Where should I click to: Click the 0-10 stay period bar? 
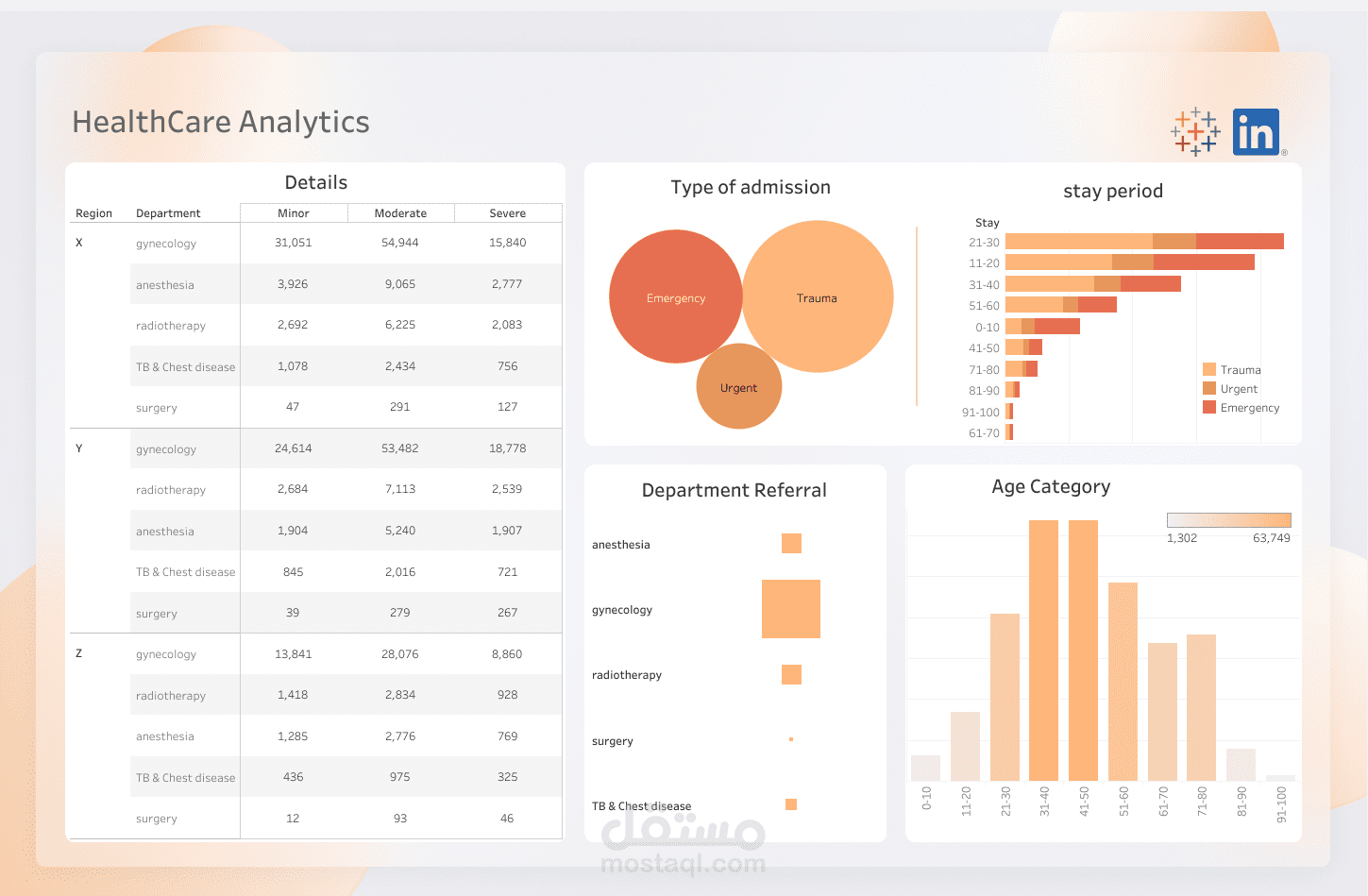pos(1042,327)
